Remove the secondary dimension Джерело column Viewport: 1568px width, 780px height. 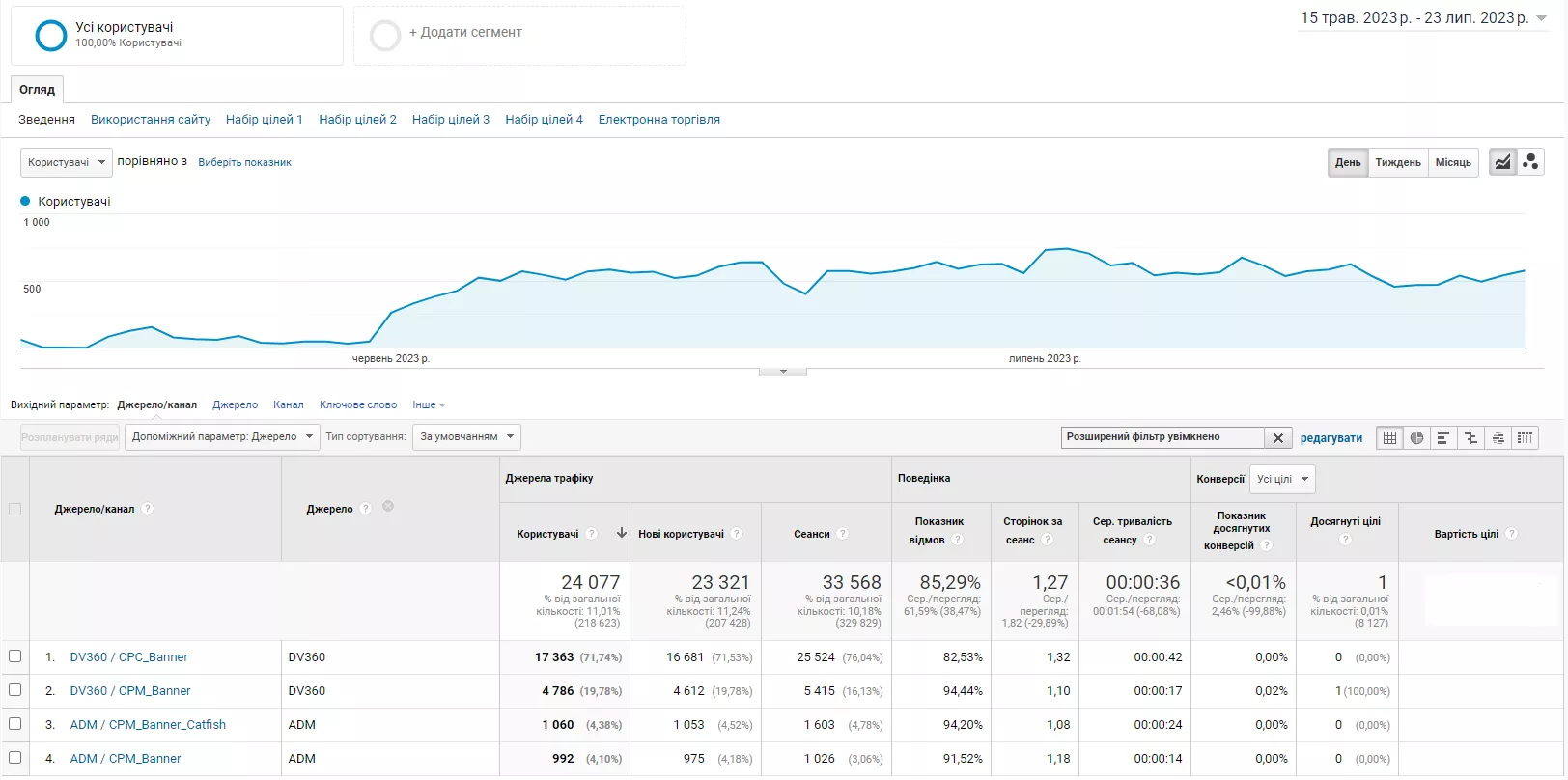388,506
